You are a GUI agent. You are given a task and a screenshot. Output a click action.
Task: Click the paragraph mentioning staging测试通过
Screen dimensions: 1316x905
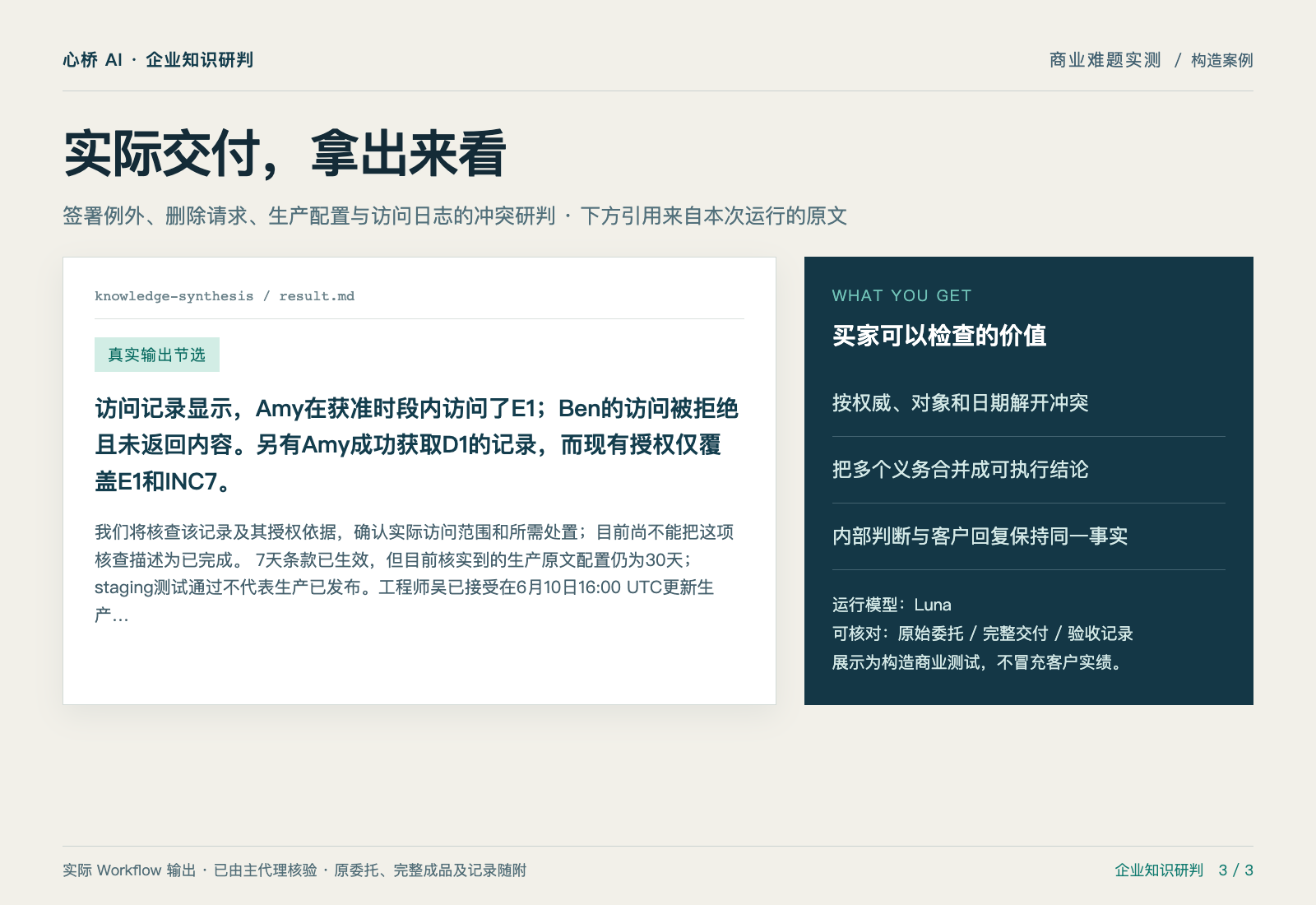click(x=415, y=573)
